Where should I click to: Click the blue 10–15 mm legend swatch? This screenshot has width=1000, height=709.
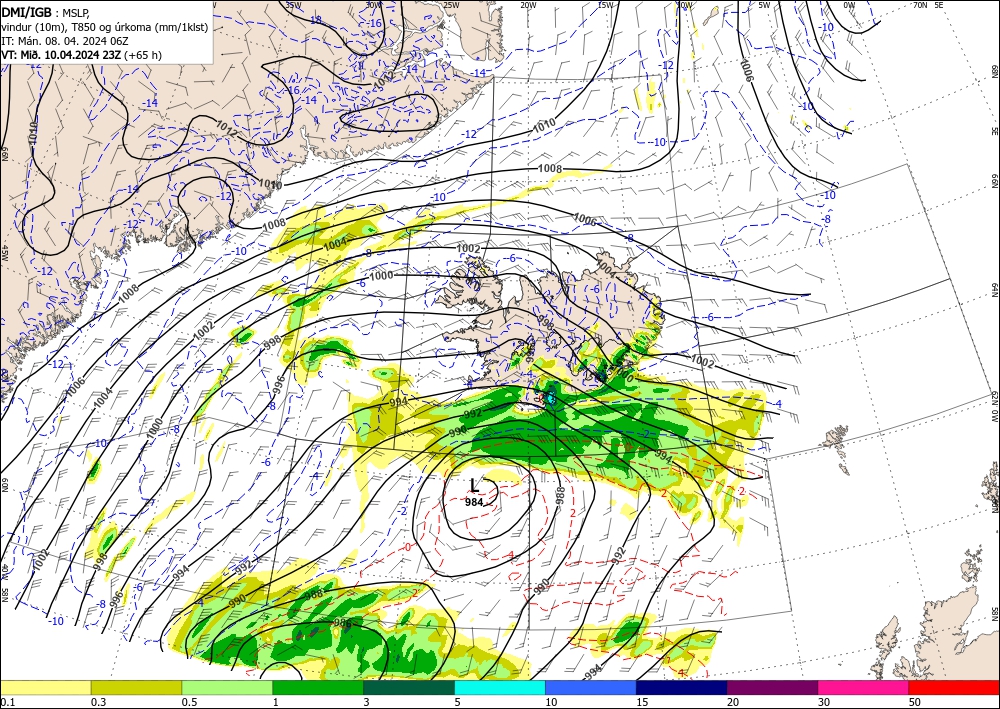click(591, 687)
